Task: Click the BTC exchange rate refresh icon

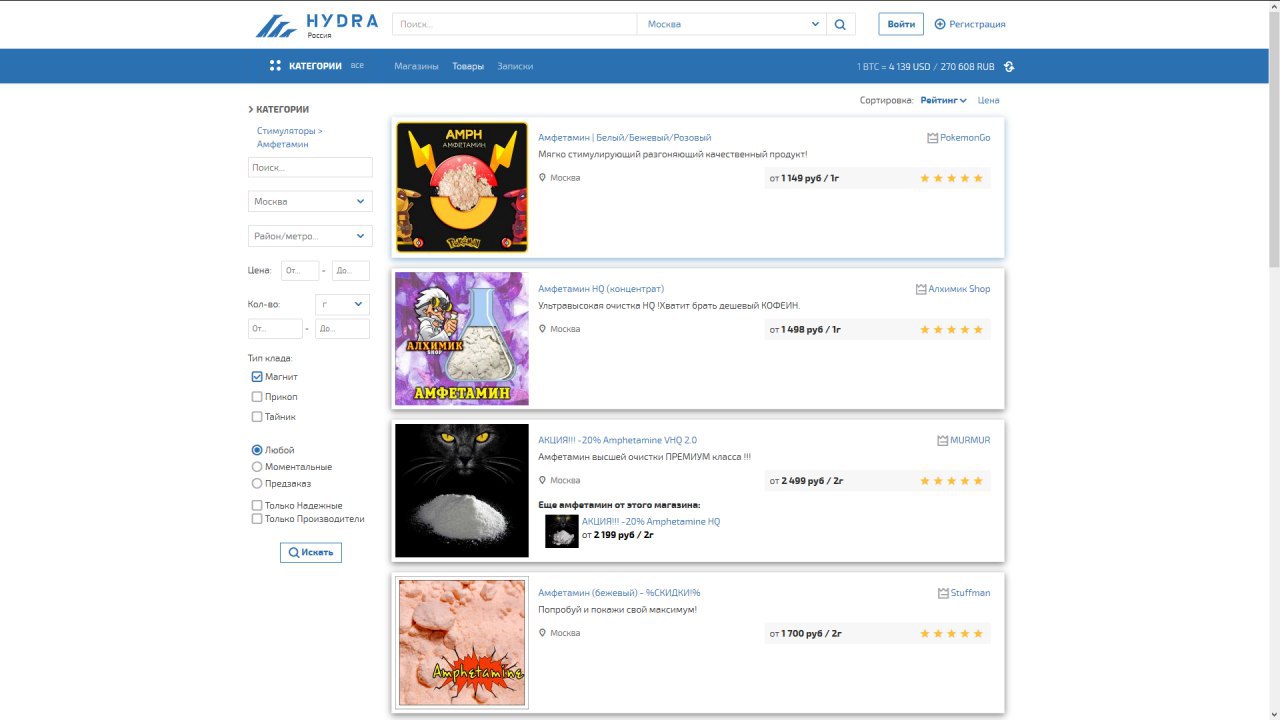Action: [1009, 66]
